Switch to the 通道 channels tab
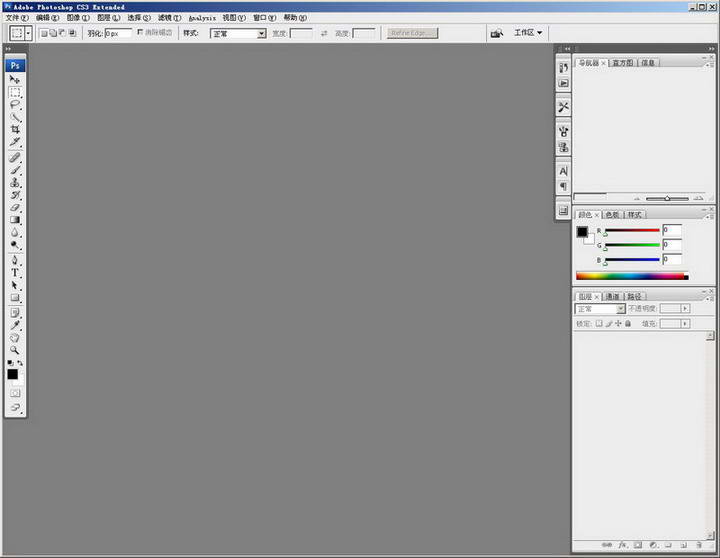This screenshot has height=558, width=720. (612, 296)
